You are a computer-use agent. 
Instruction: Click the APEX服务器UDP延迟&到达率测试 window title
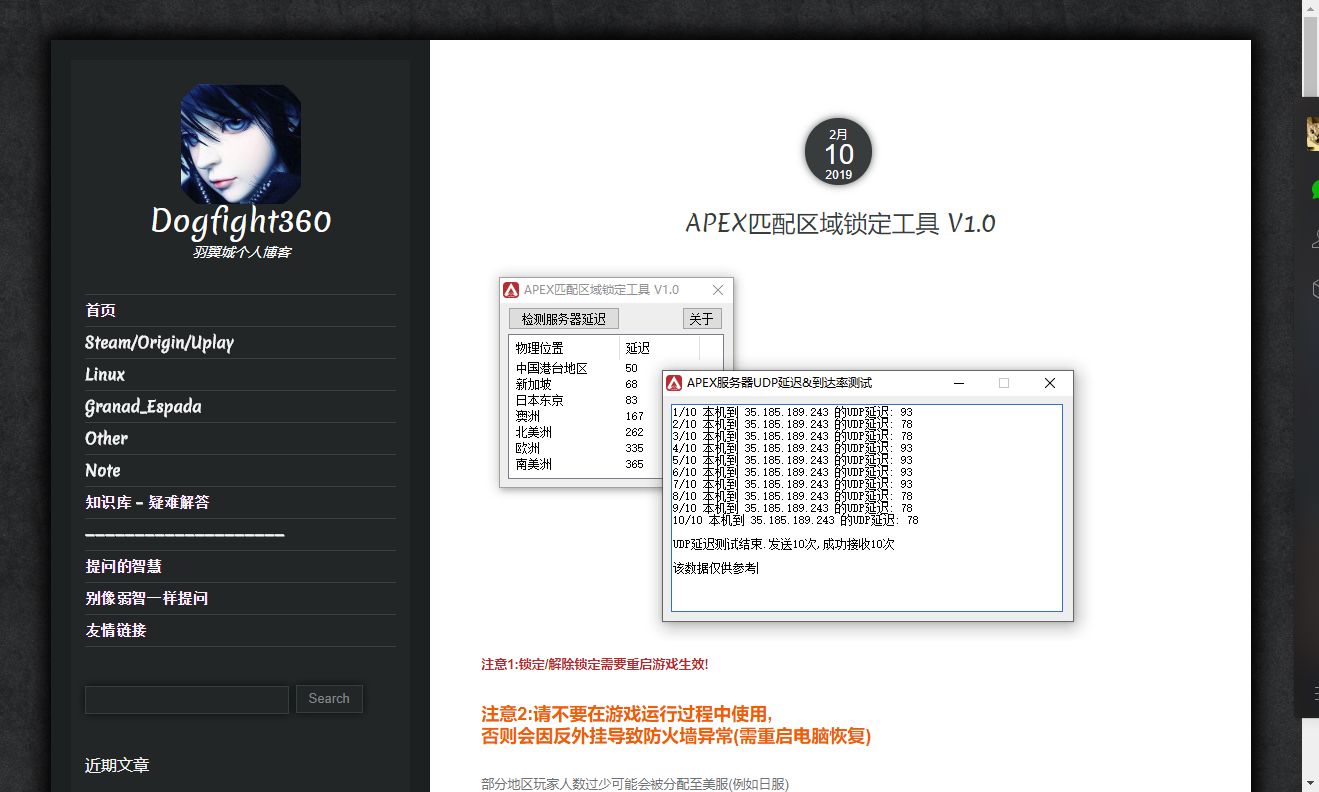pyautogui.click(x=779, y=383)
